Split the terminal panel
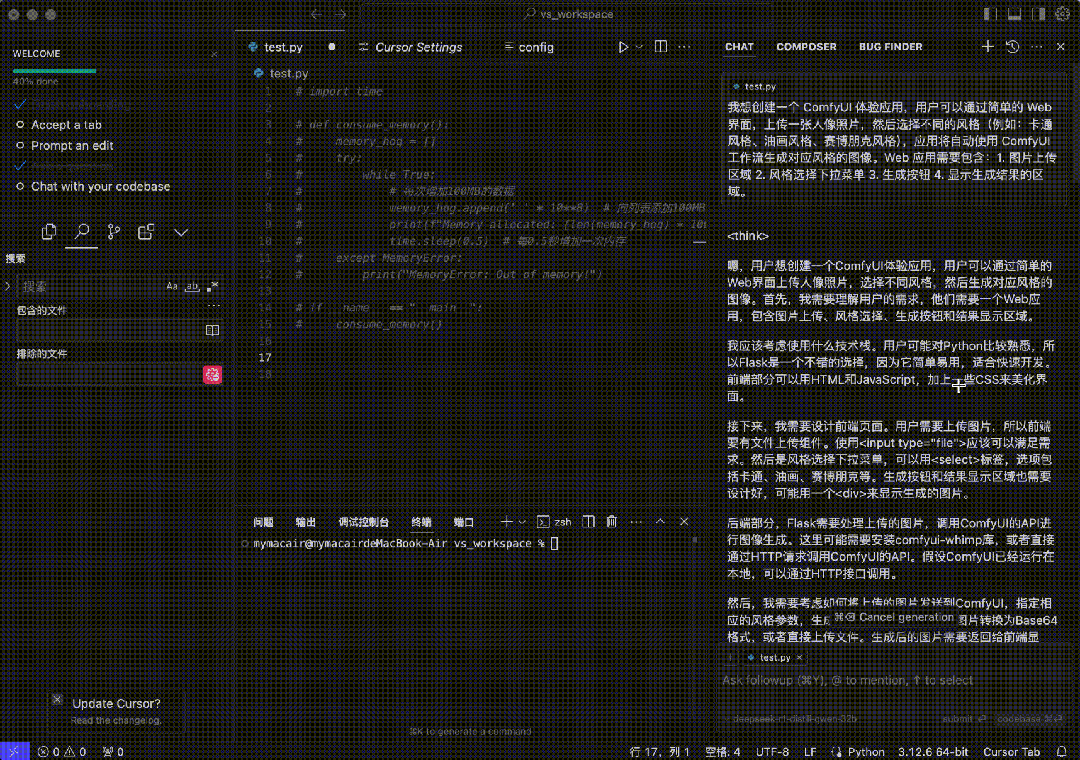1080x760 pixels. [x=589, y=522]
